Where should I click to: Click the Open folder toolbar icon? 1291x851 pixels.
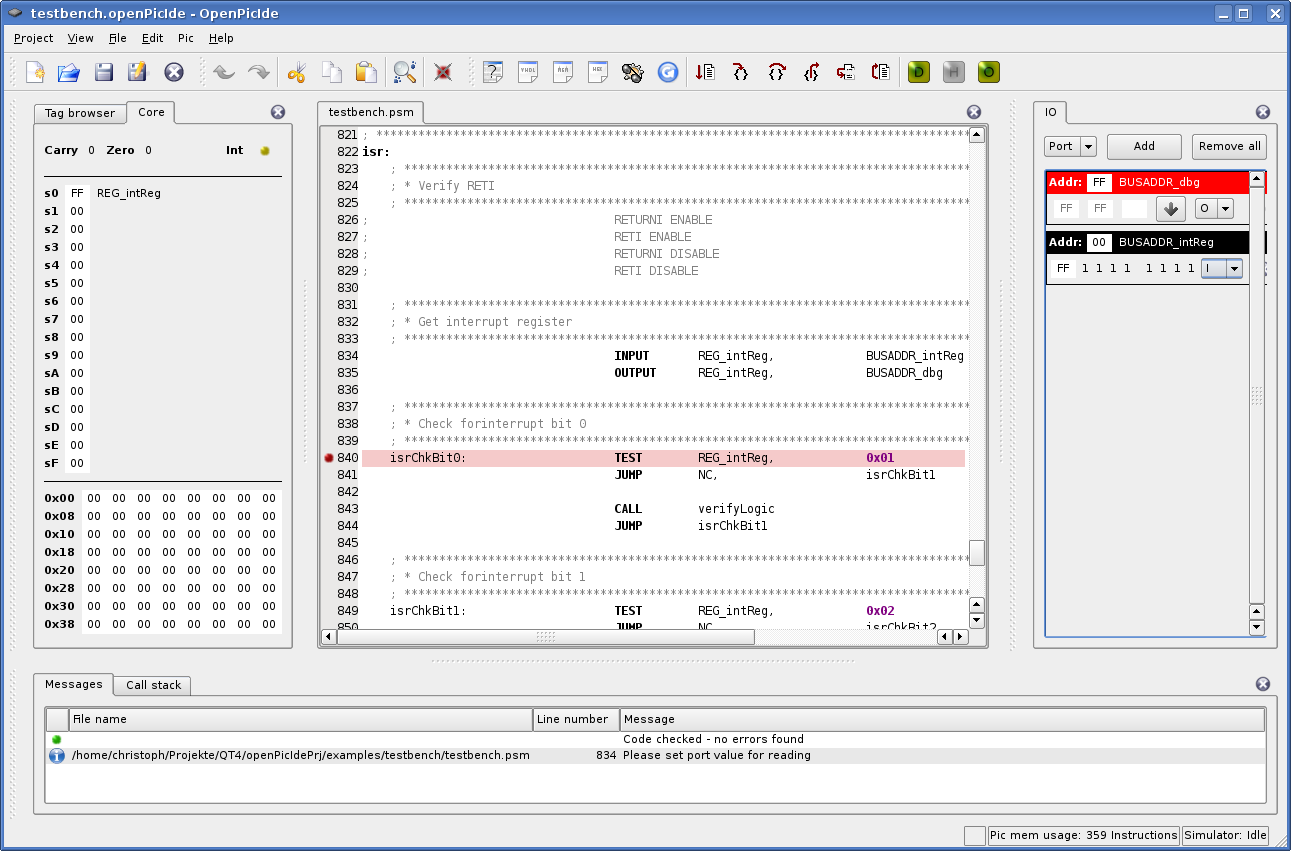[68, 72]
